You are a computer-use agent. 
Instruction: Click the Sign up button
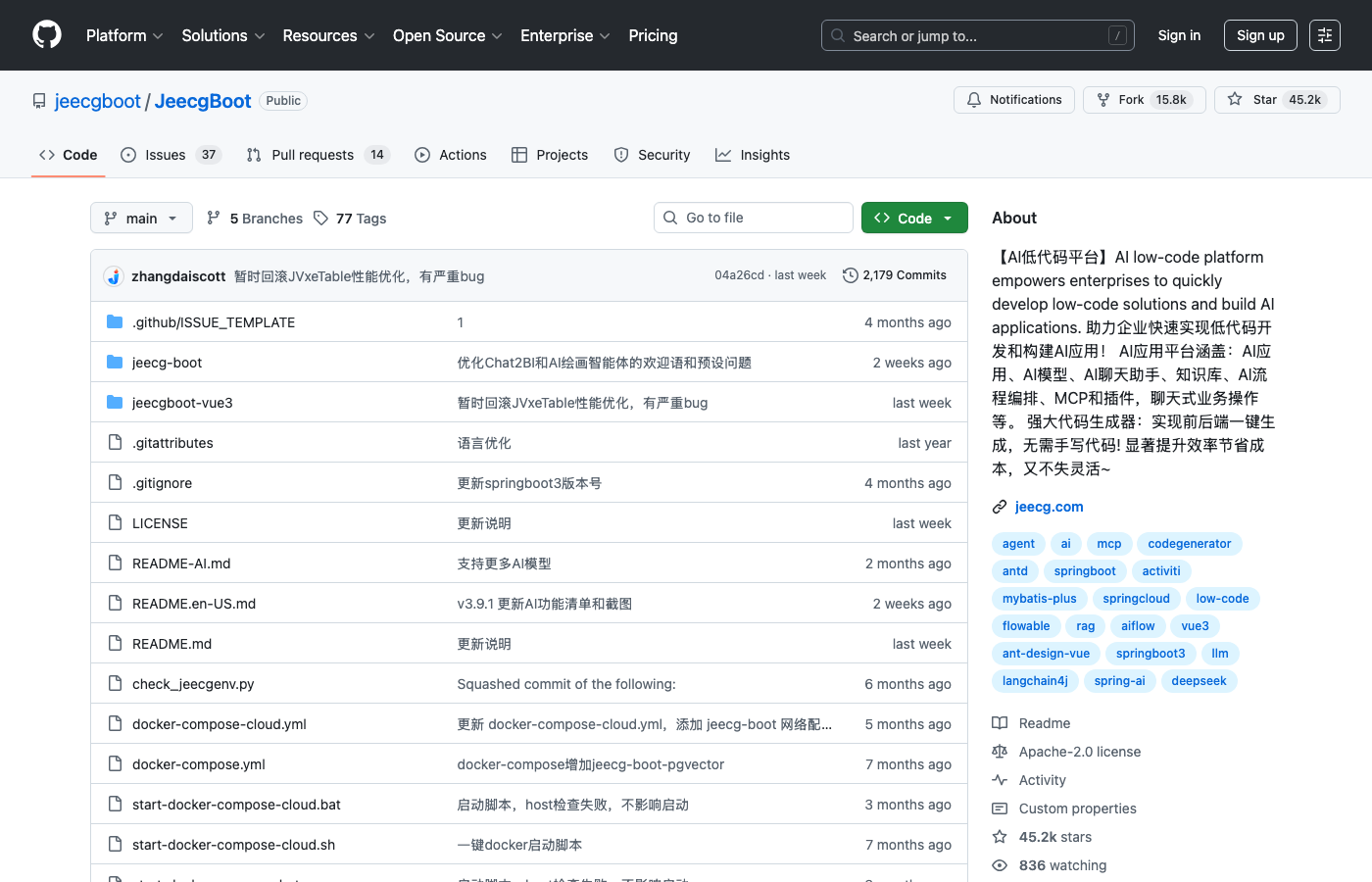pos(1260,35)
